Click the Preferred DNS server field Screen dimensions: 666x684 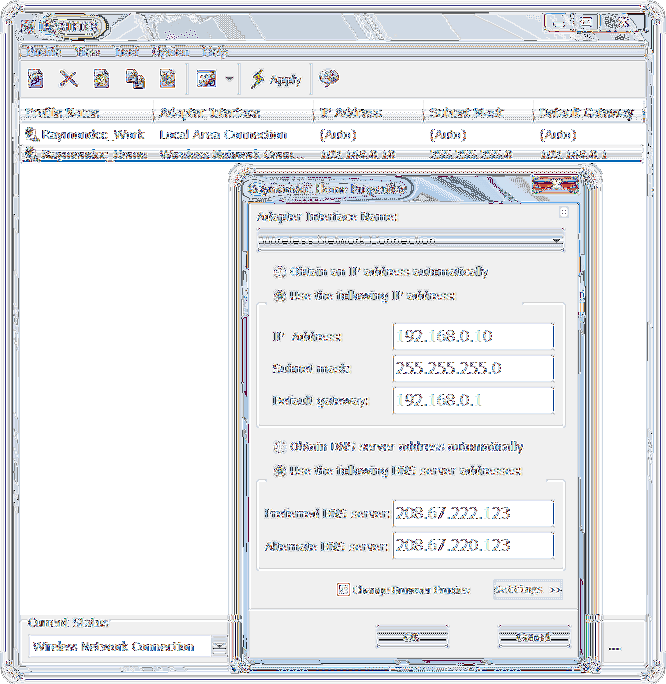(x=473, y=513)
